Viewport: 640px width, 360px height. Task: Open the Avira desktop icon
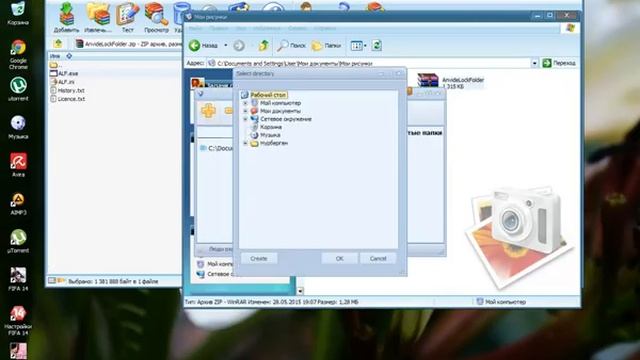[18, 165]
